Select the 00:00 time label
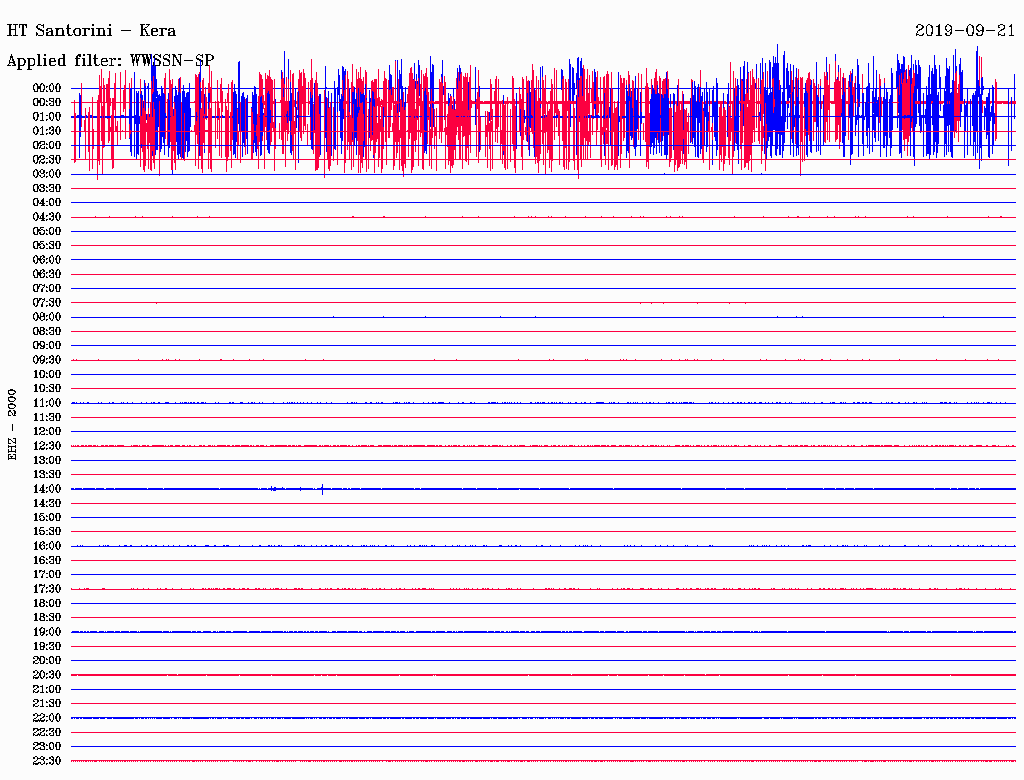 [48, 88]
